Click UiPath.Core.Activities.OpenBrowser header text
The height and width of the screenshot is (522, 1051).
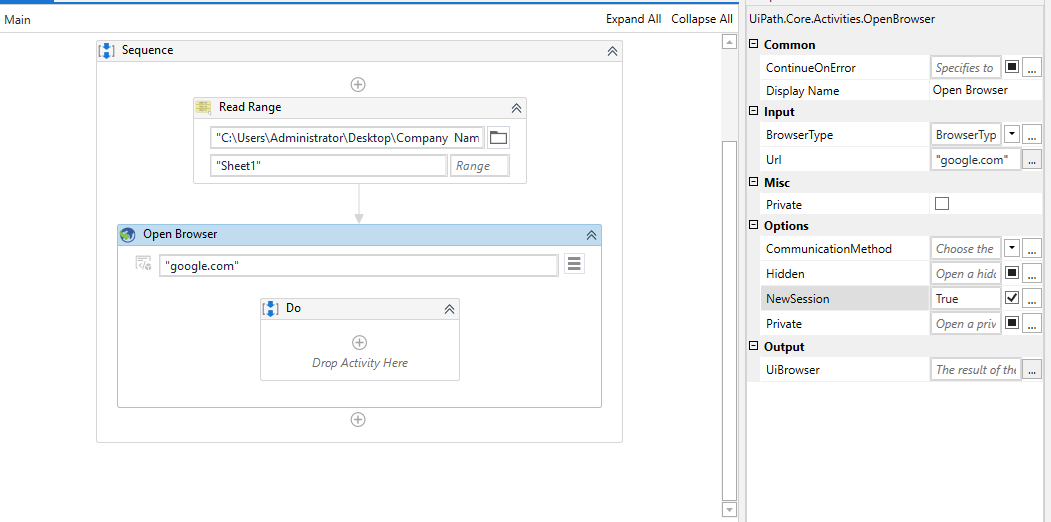pos(842,19)
